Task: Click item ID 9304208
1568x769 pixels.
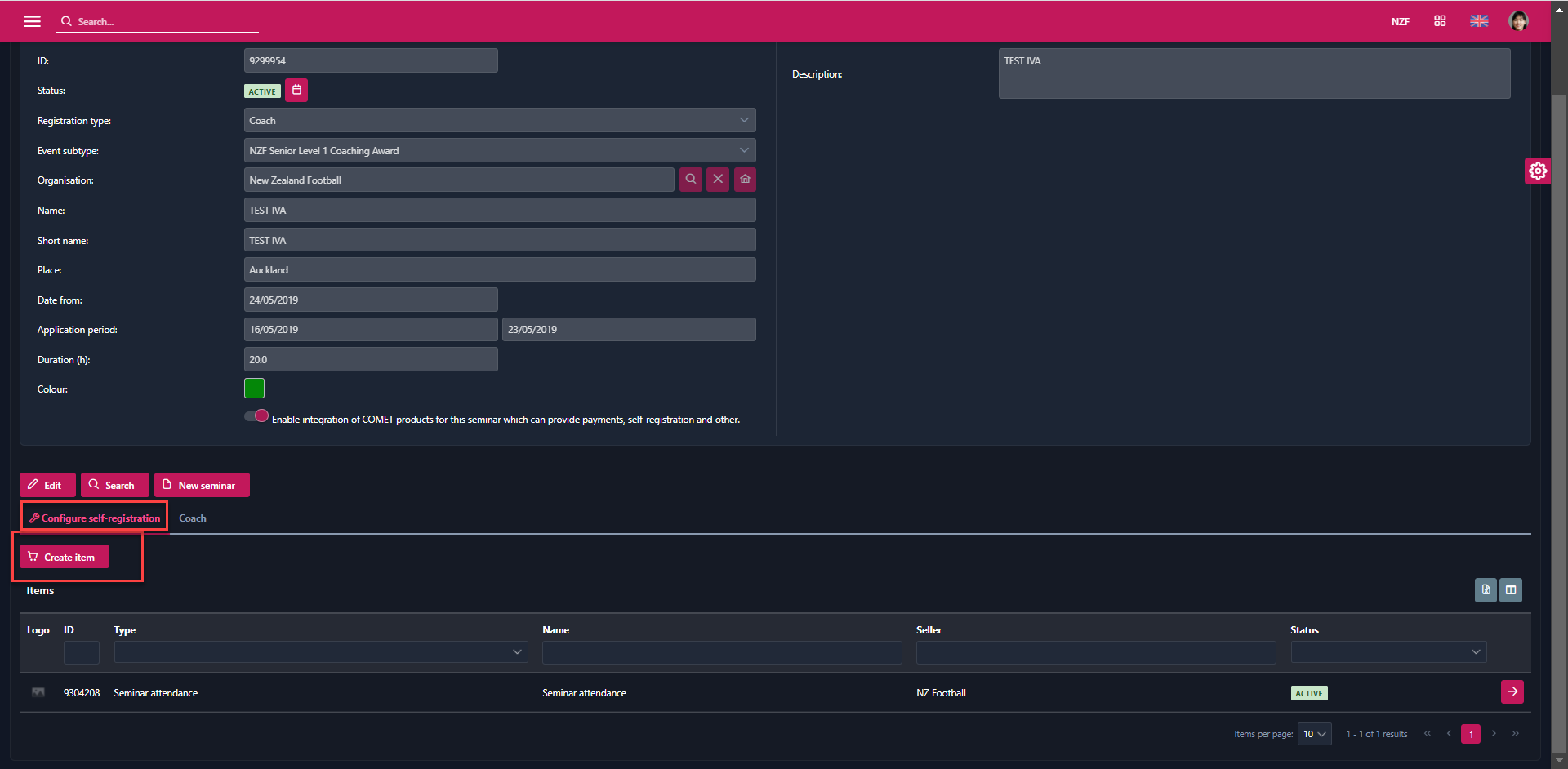Action: (82, 692)
